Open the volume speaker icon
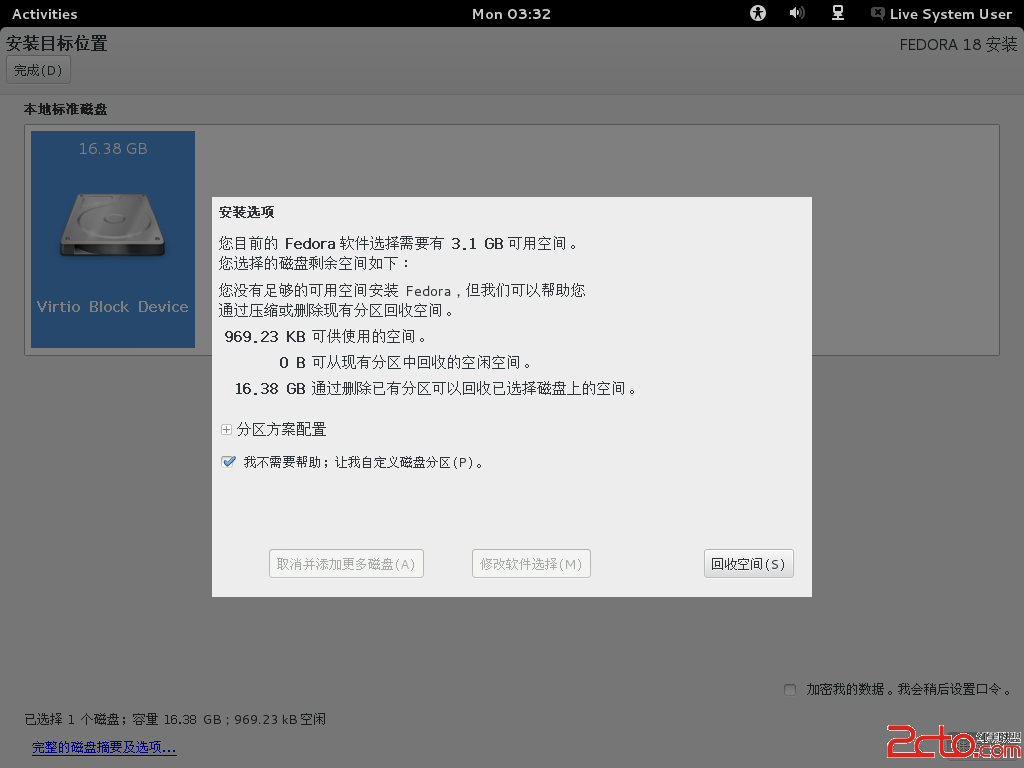This screenshot has height=768, width=1024. [797, 13]
